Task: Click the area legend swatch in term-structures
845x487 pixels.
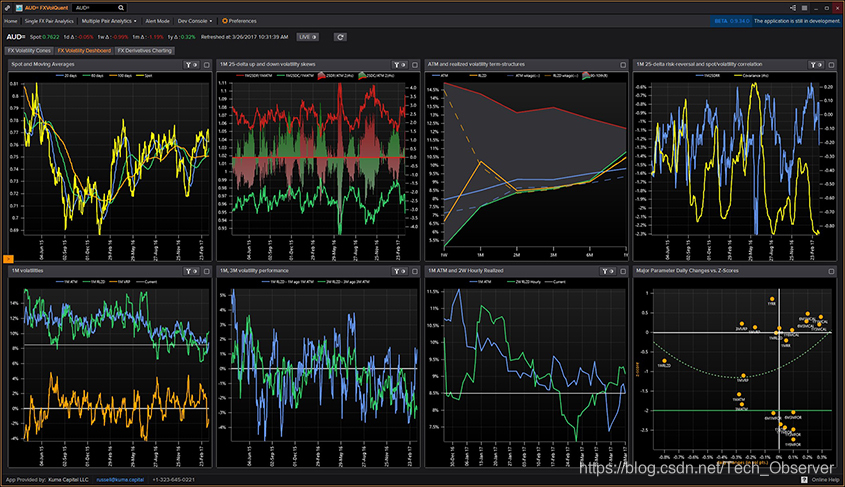Action: click(x=586, y=76)
